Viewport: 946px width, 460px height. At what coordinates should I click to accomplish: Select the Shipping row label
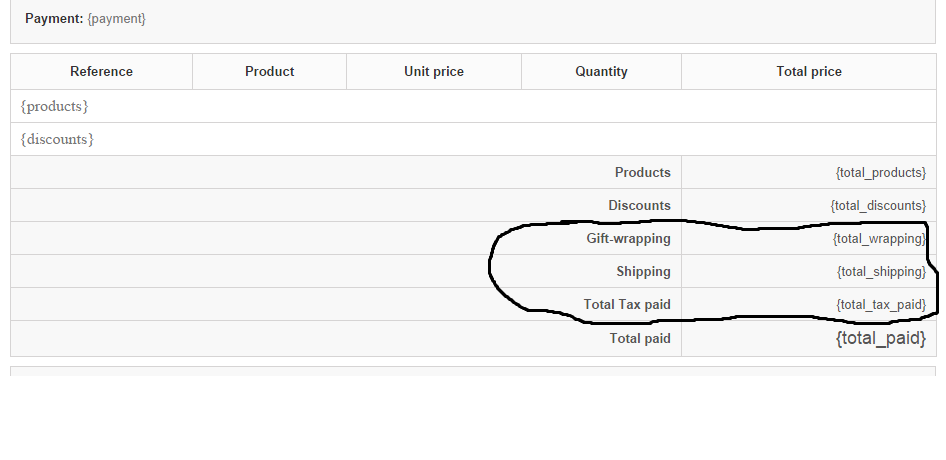pos(643,271)
